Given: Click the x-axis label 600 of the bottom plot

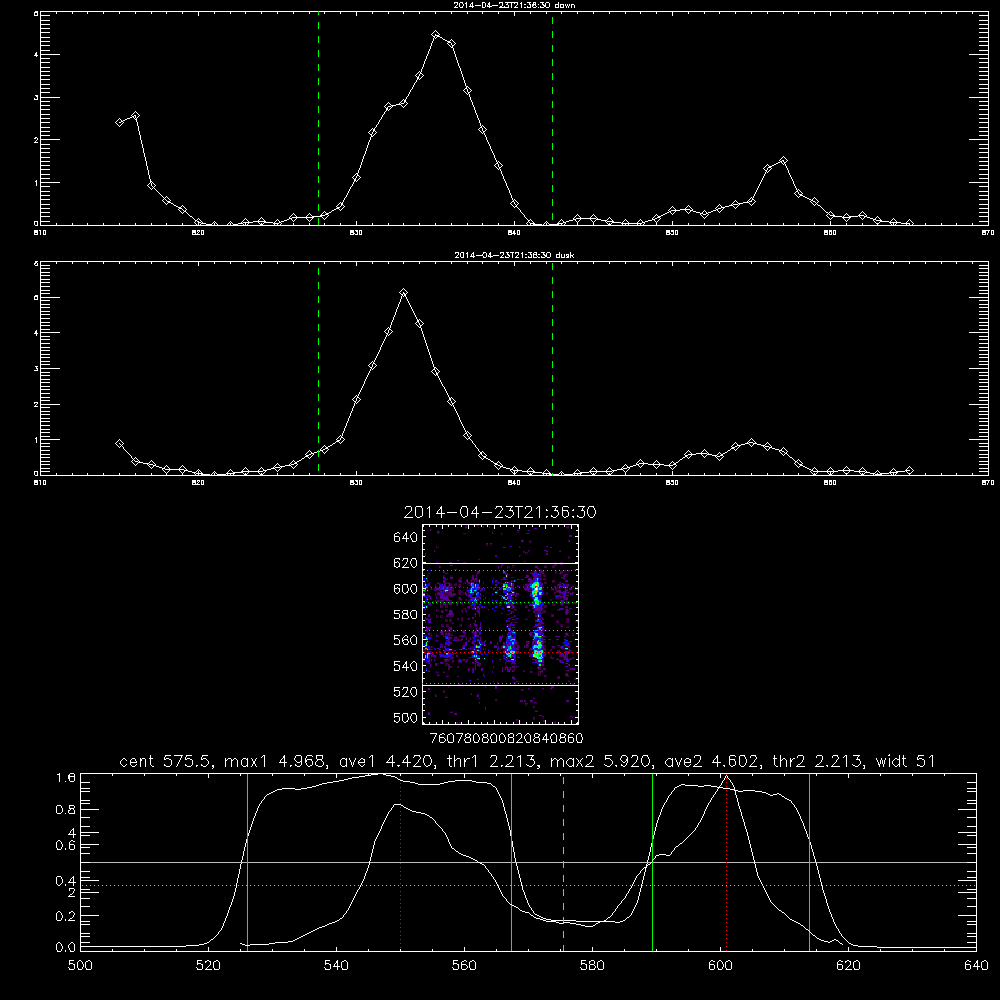Looking at the screenshot, I should tap(720, 966).
